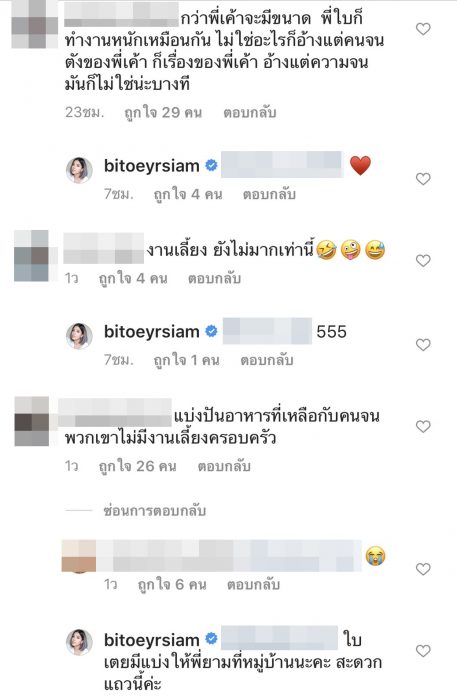Open bitoeyrsiam avatar in the bottom reply

79,642
